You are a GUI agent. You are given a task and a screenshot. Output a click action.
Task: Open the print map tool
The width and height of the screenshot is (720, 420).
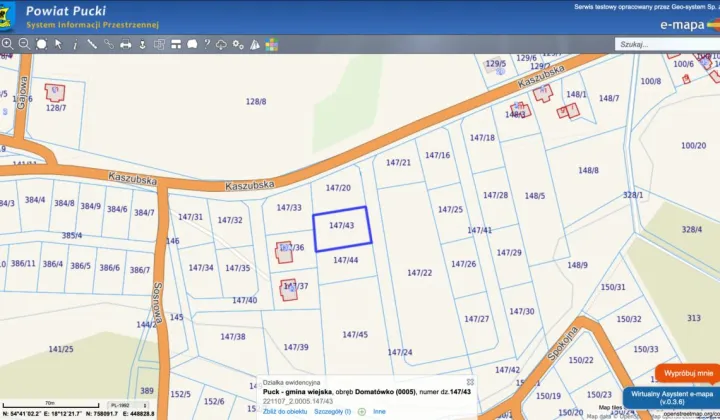(x=125, y=45)
